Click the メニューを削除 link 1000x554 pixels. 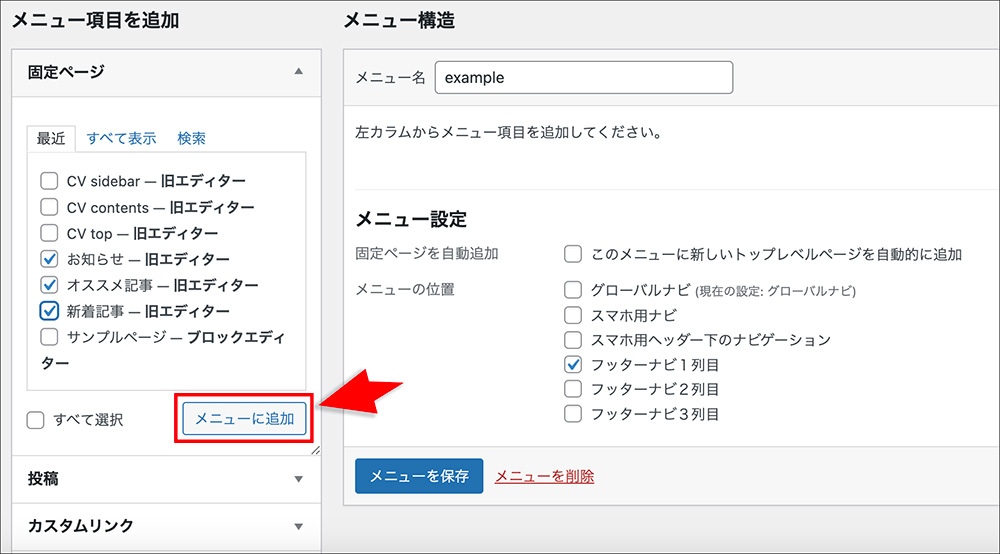[x=544, y=476]
